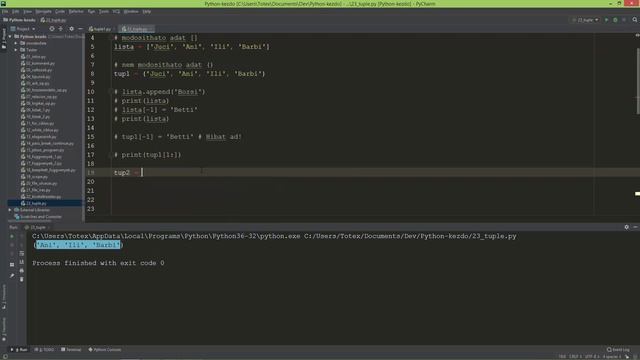Hide the Project panel with minus icon

(80, 29)
